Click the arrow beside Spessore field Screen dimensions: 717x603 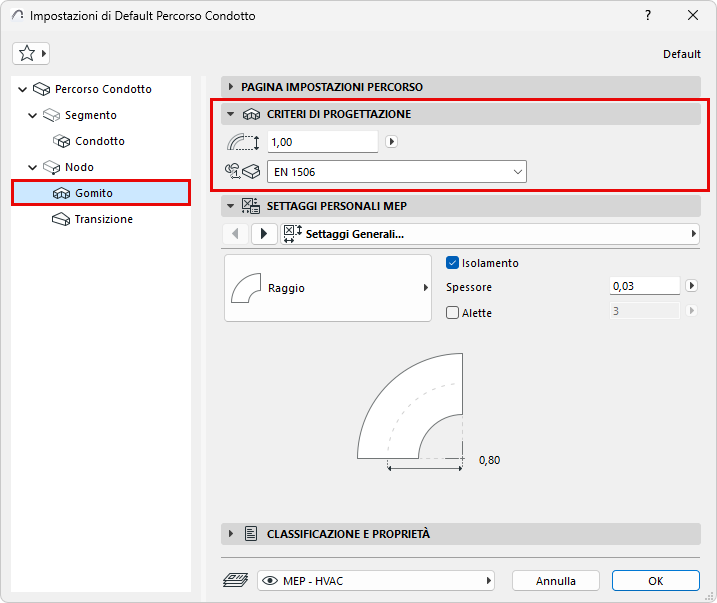[691, 286]
